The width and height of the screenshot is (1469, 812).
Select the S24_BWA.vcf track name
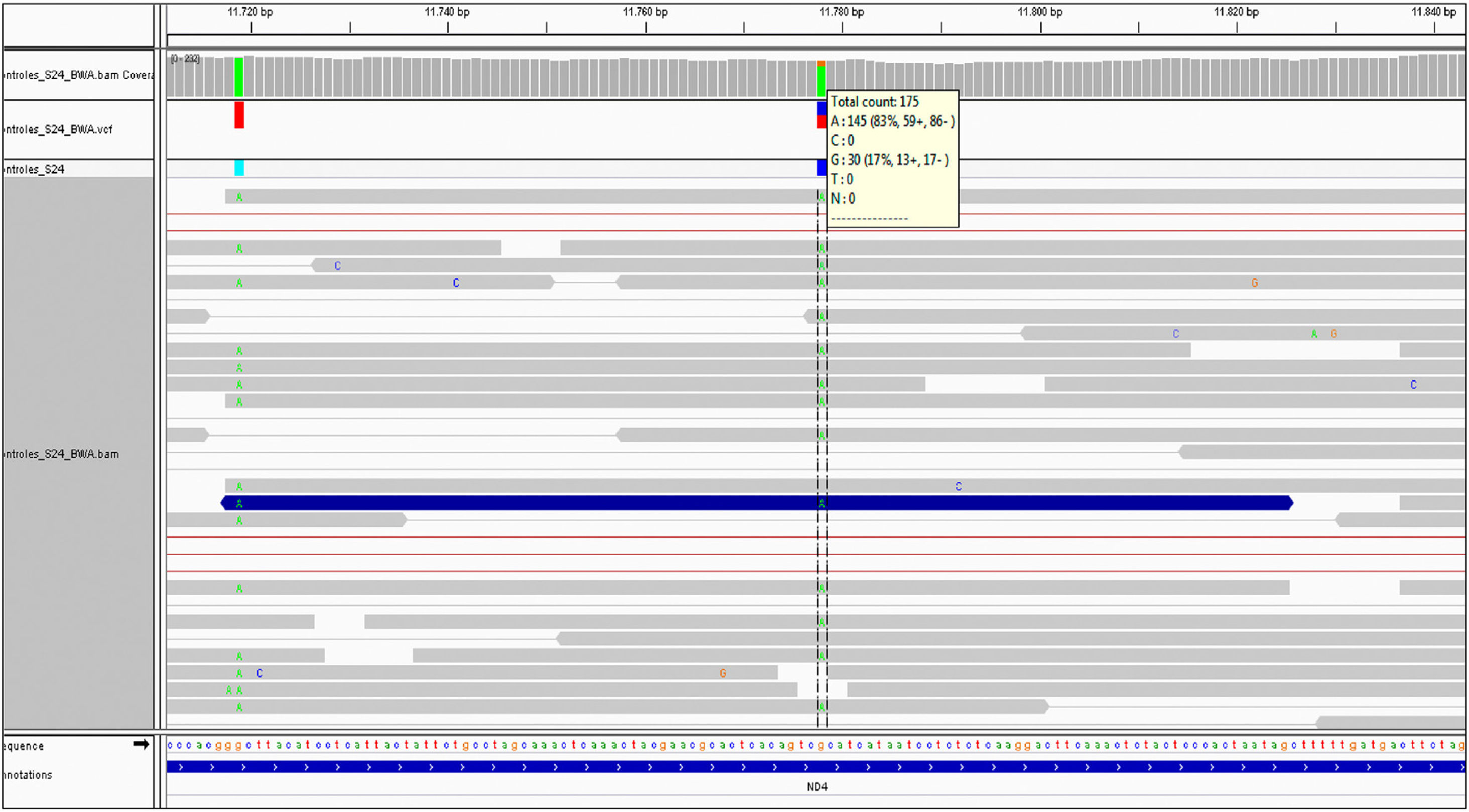click(58, 129)
